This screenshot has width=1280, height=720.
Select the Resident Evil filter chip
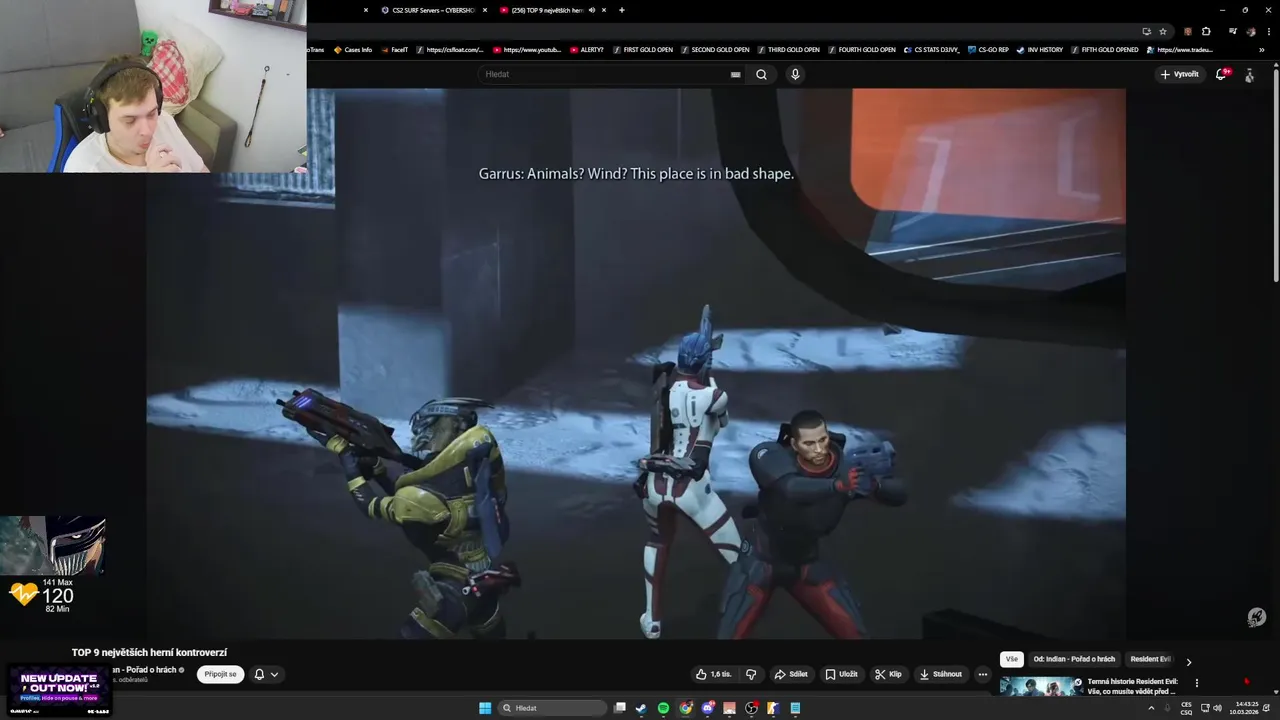[x=1150, y=659]
